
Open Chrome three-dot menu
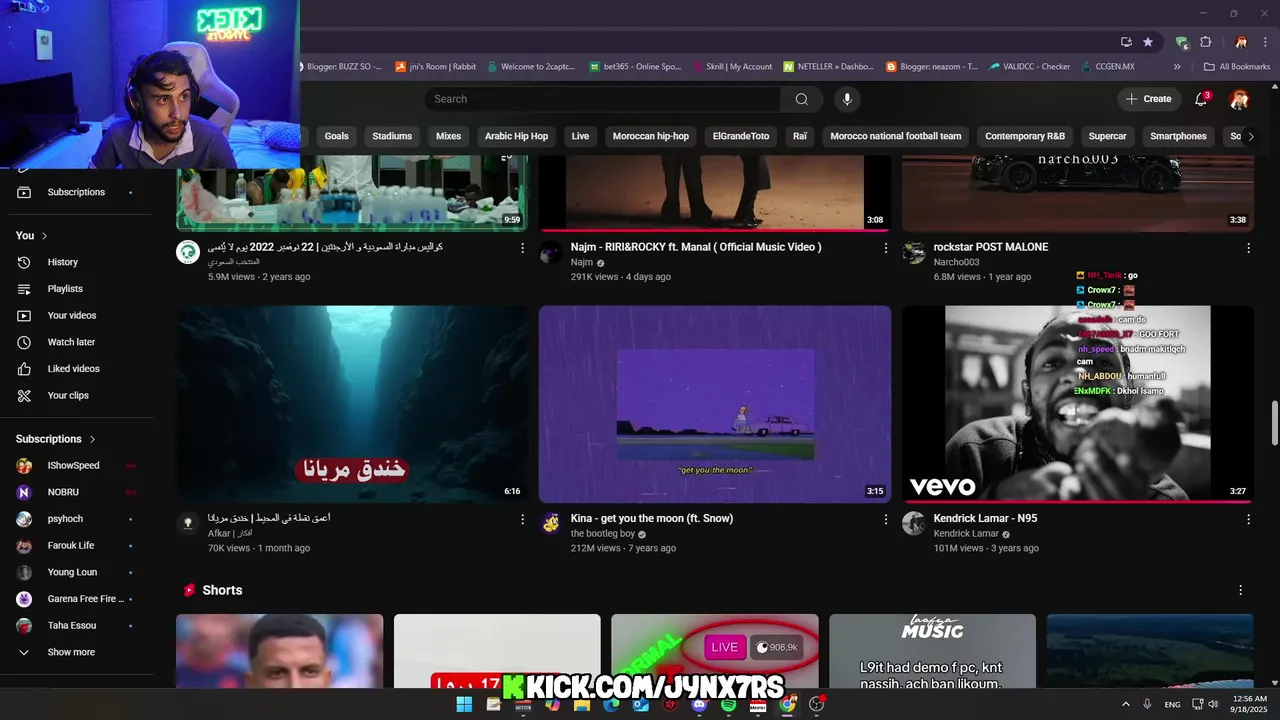click(x=1265, y=42)
